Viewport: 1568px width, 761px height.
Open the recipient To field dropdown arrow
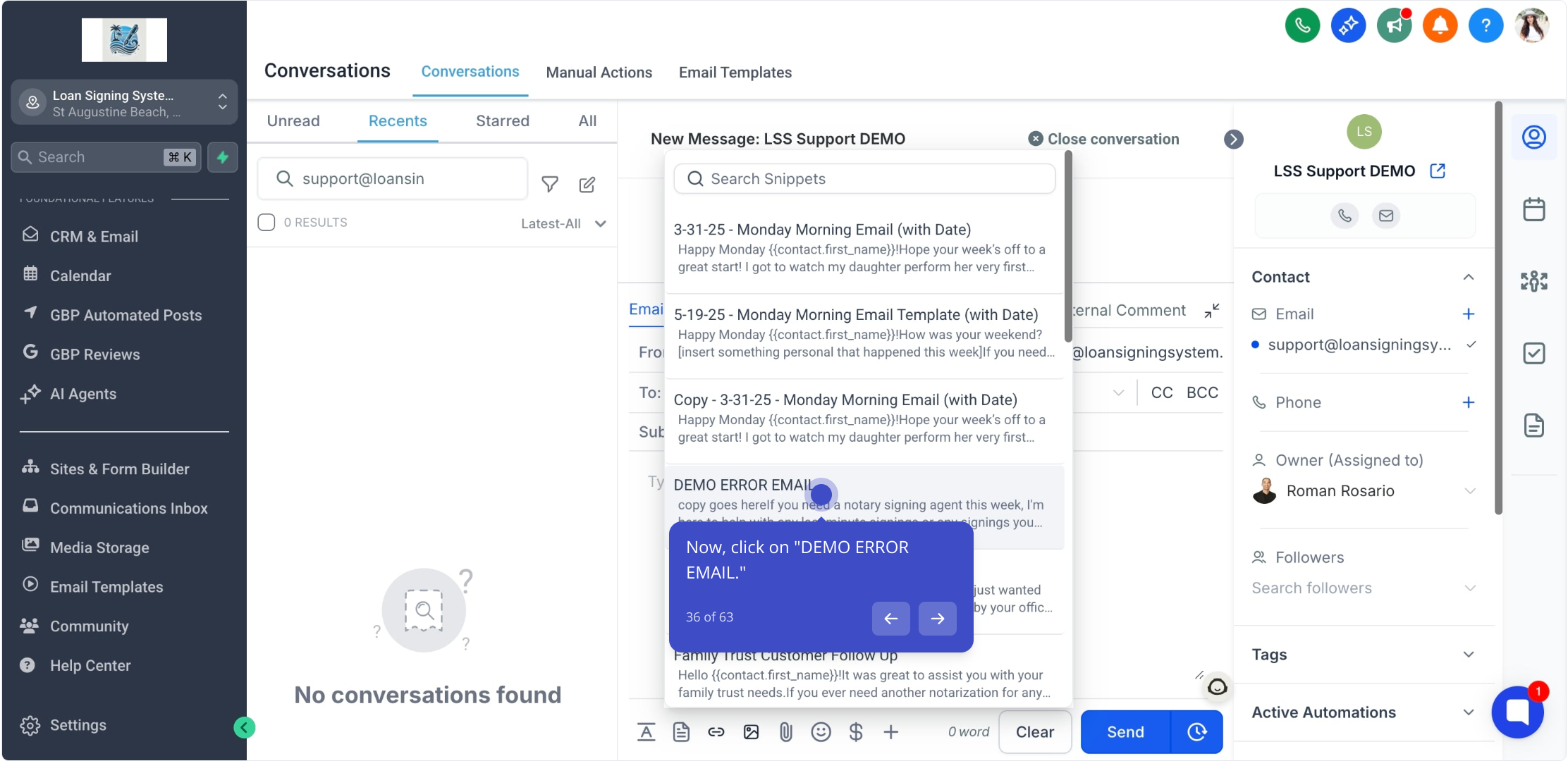point(1118,392)
